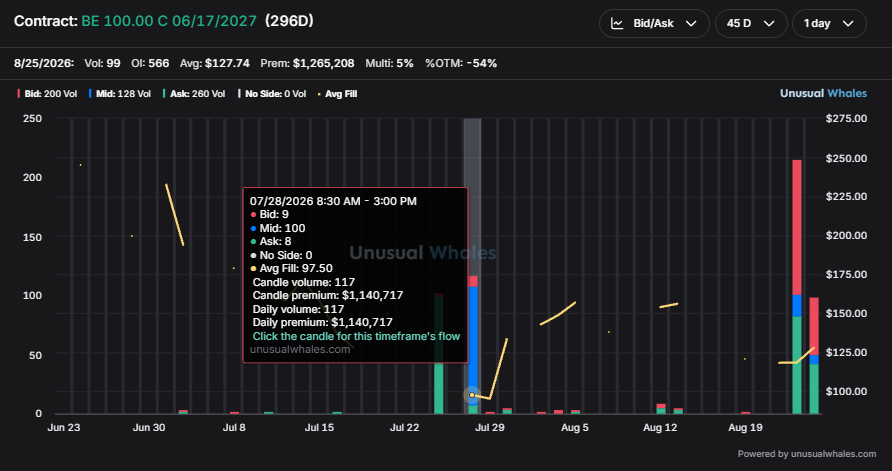Click the Prem: $1,265,208 stat
The width and height of the screenshot is (892, 471).
pos(307,63)
